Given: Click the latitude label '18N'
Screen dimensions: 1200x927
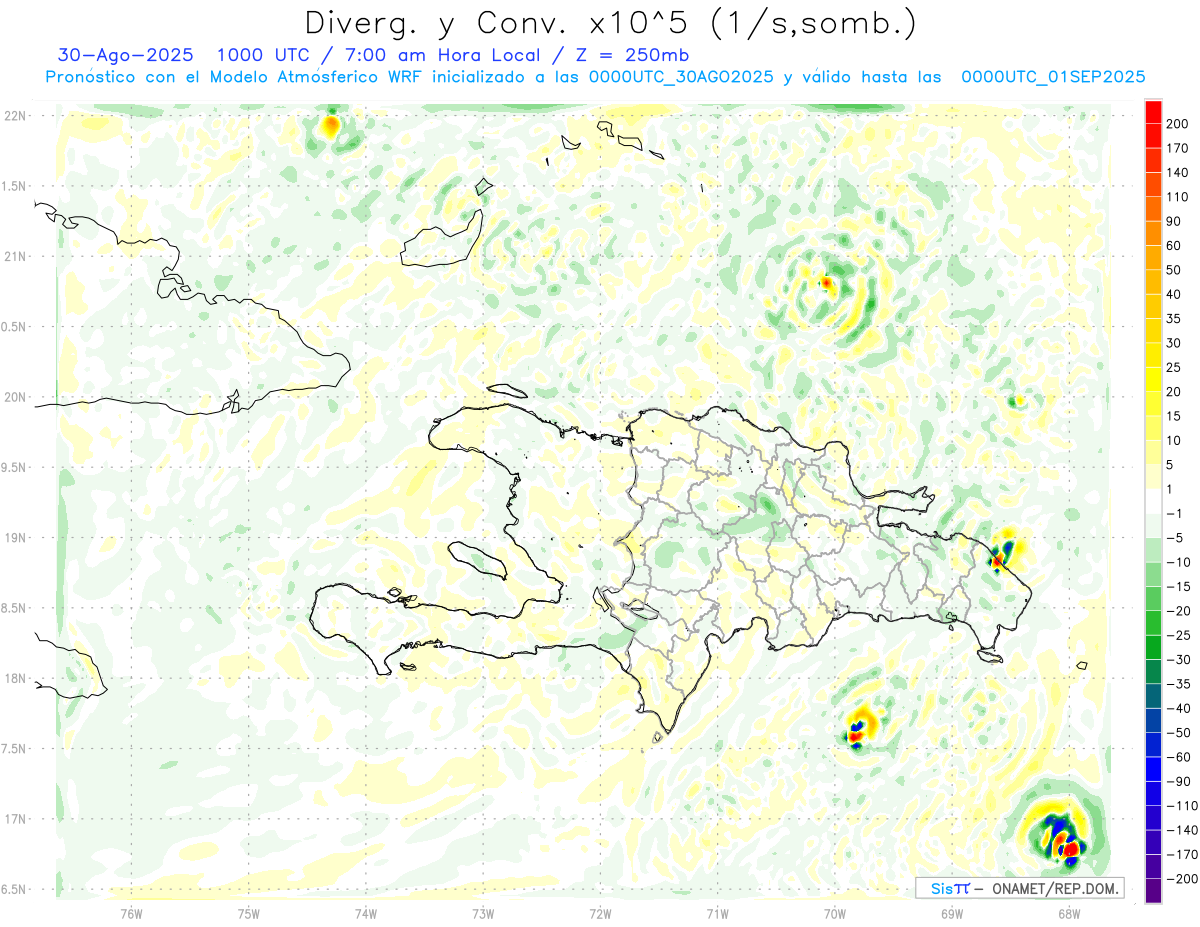Looking at the screenshot, I should (x=15, y=678).
